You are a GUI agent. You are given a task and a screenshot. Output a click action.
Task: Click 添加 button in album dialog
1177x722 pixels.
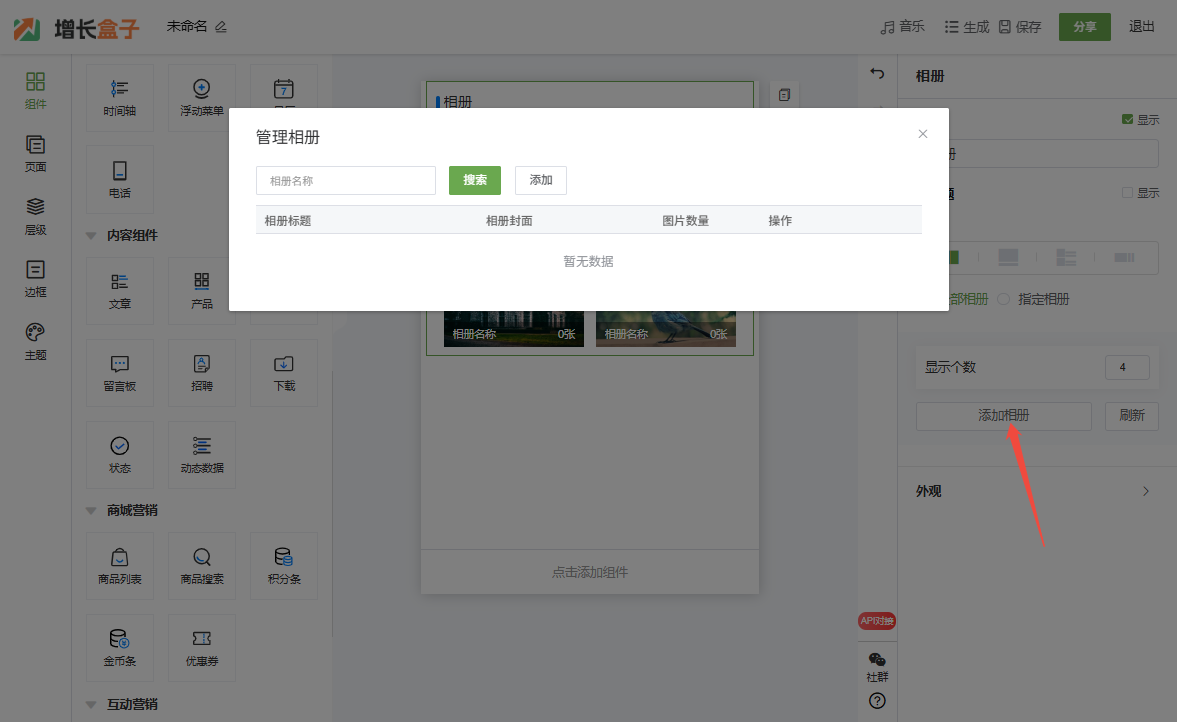click(x=541, y=180)
